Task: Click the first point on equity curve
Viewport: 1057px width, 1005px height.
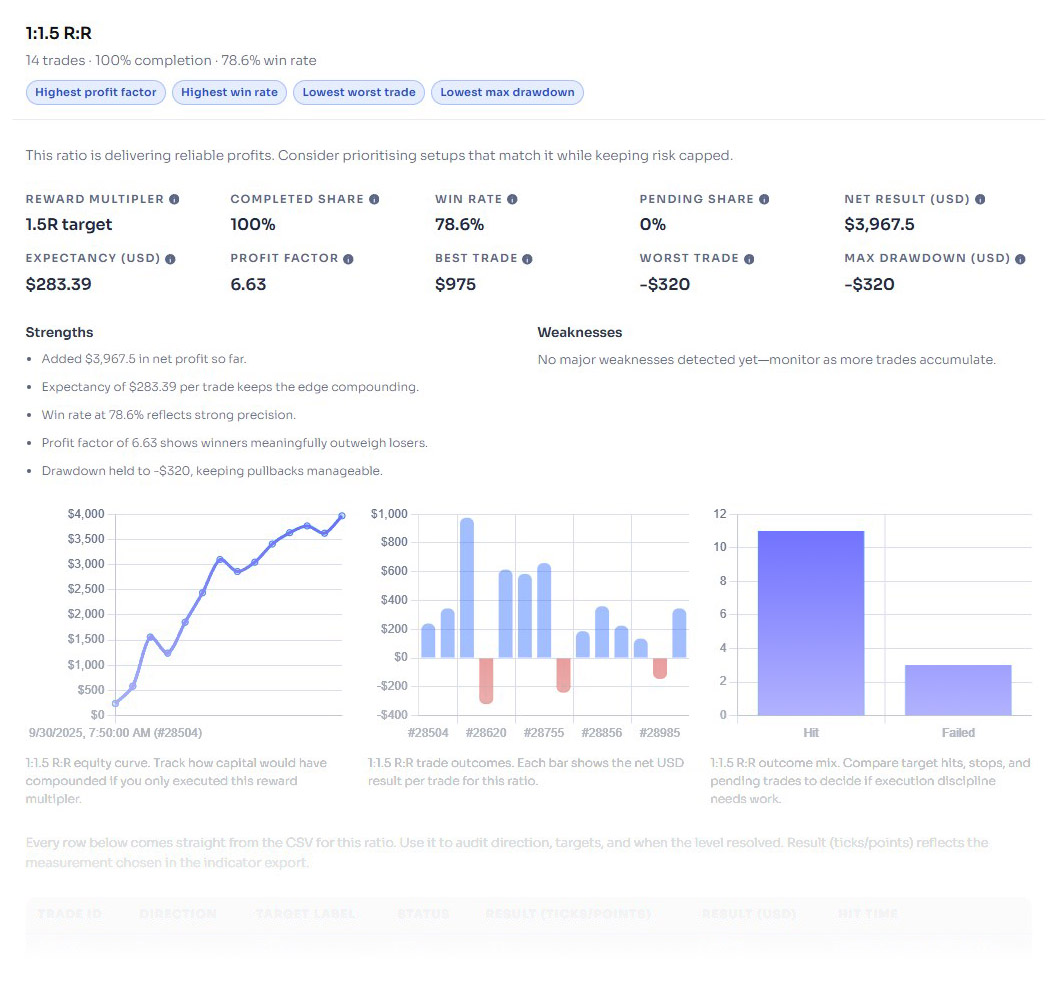Action: click(x=115, y=703)
